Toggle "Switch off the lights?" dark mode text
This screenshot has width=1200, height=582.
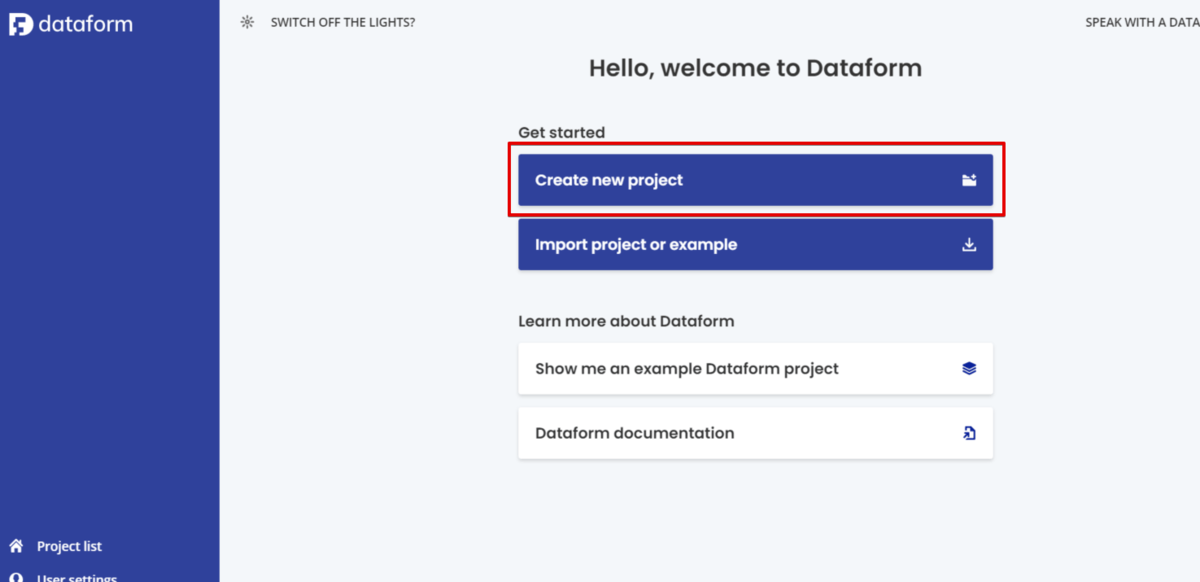pos(342,22)
